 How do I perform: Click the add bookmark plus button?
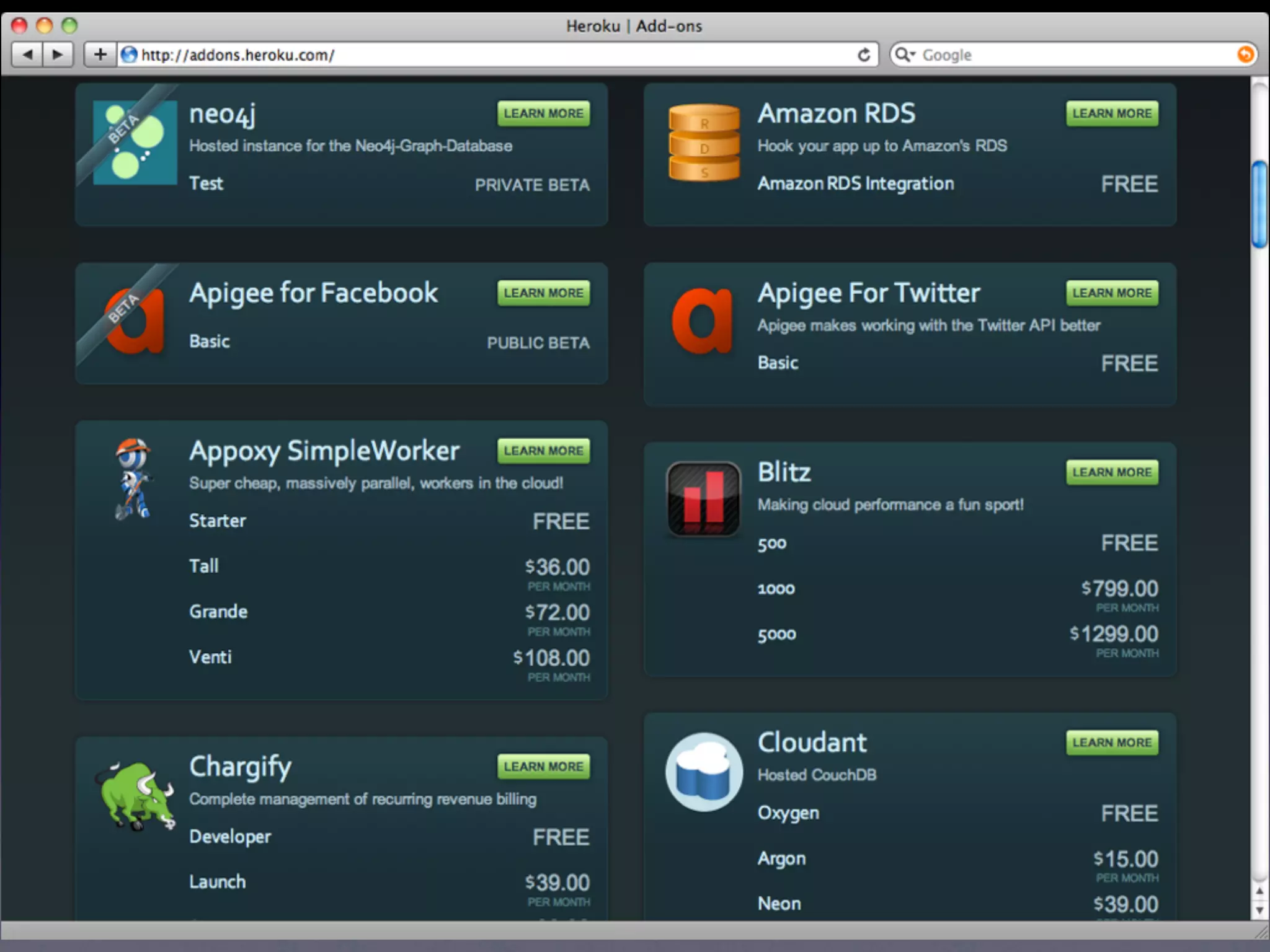tap(100, 55)
